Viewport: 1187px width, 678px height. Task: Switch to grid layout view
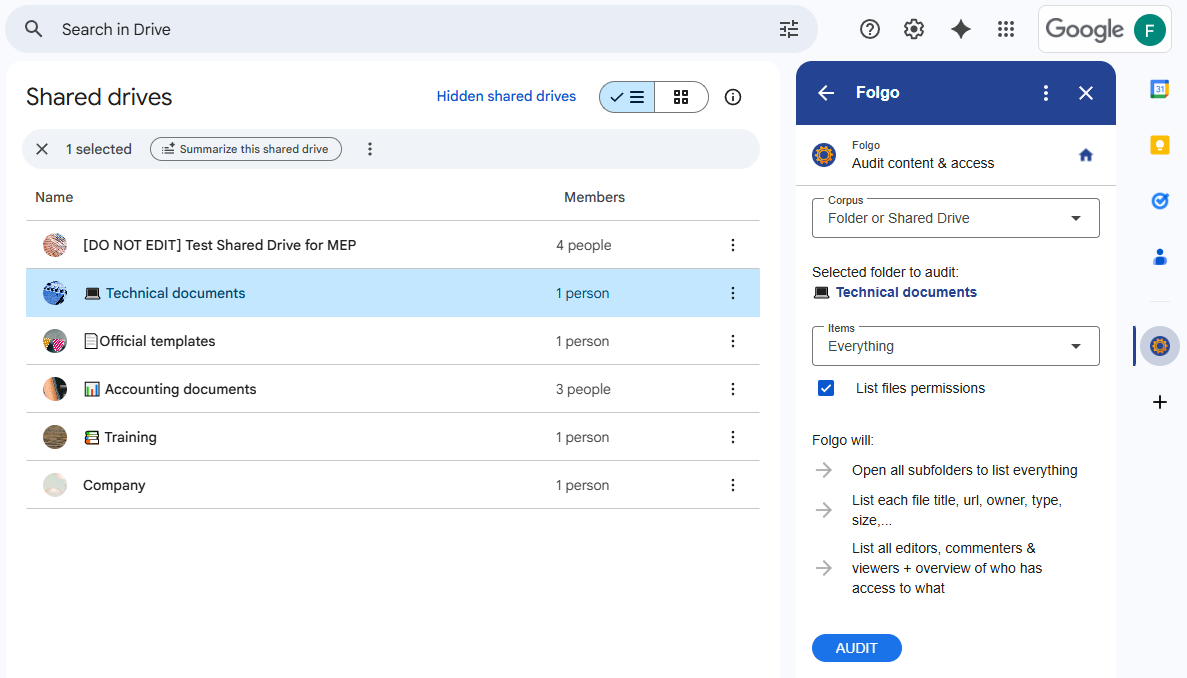pyautogui.click(x=681, y=97)
